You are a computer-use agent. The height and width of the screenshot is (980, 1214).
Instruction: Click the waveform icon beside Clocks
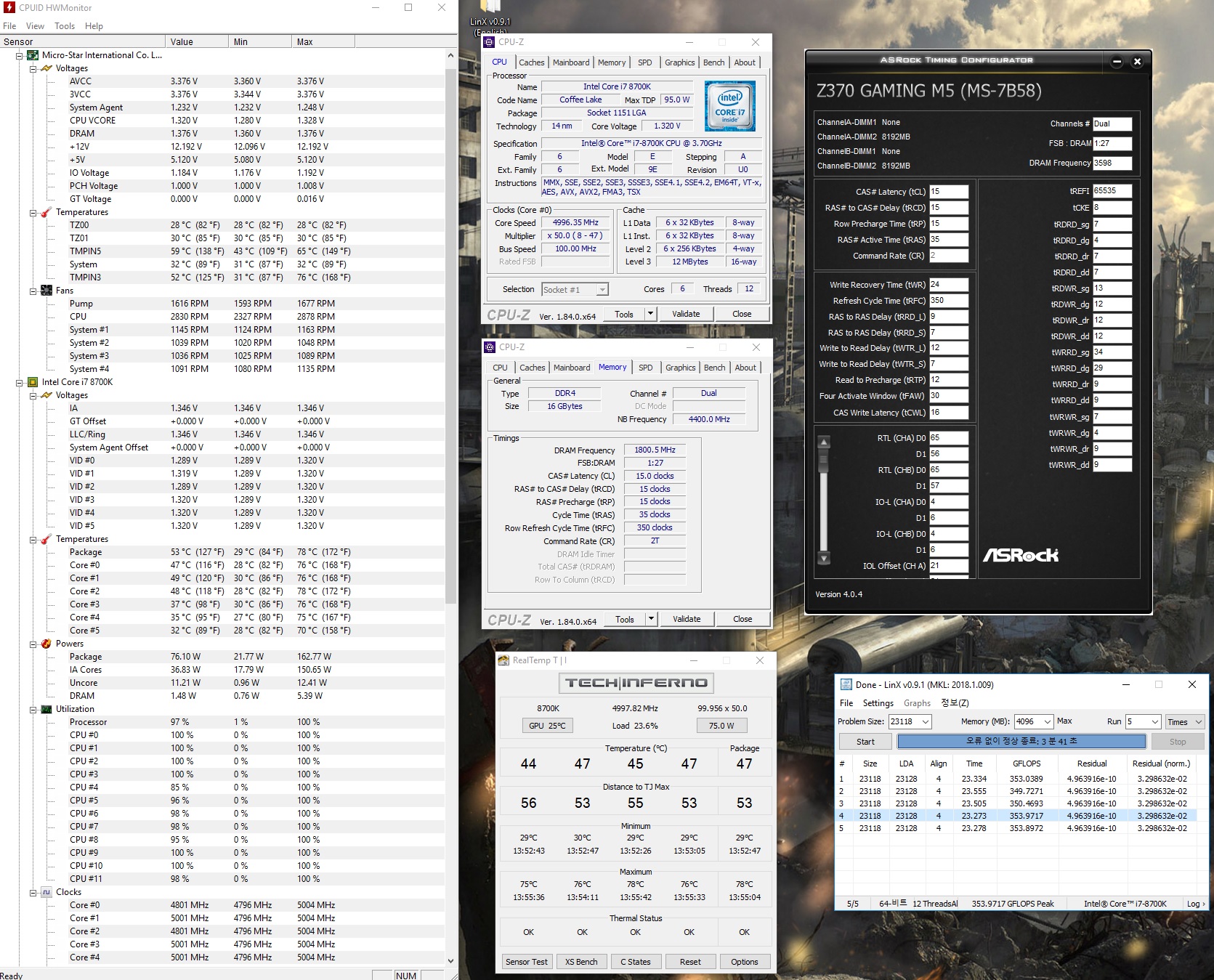coord(46,892)
